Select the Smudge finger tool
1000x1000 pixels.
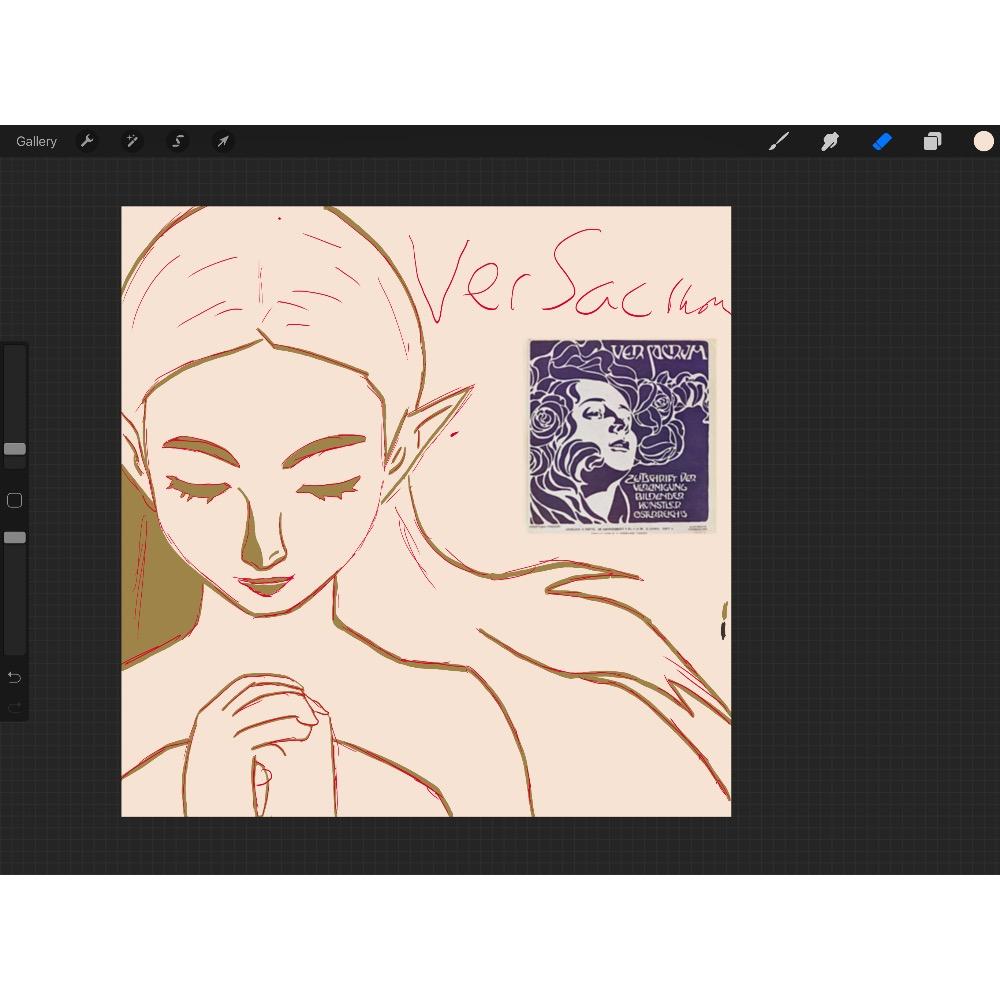click(830, 141)
